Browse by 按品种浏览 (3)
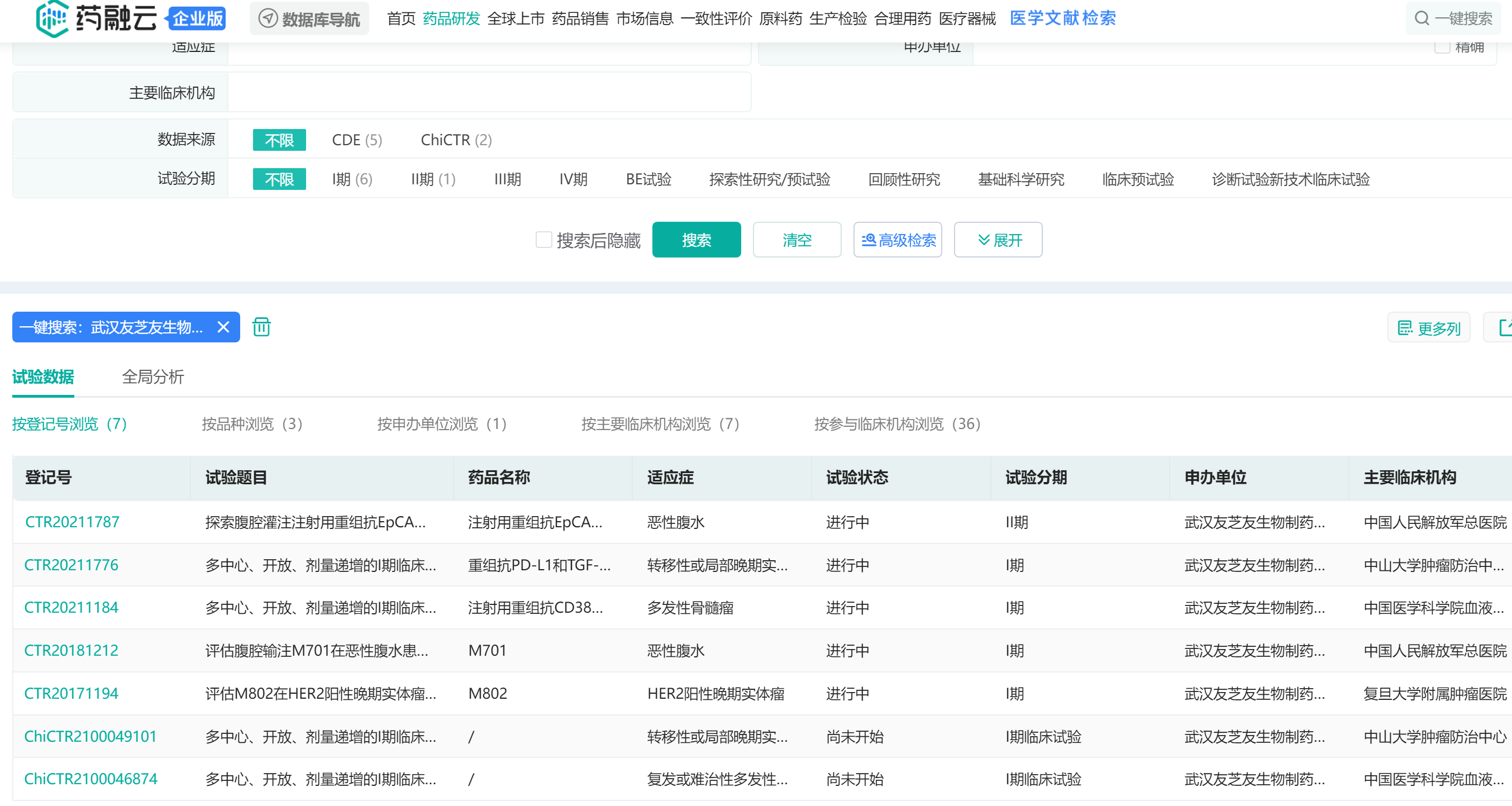 [x=252, y=424]
